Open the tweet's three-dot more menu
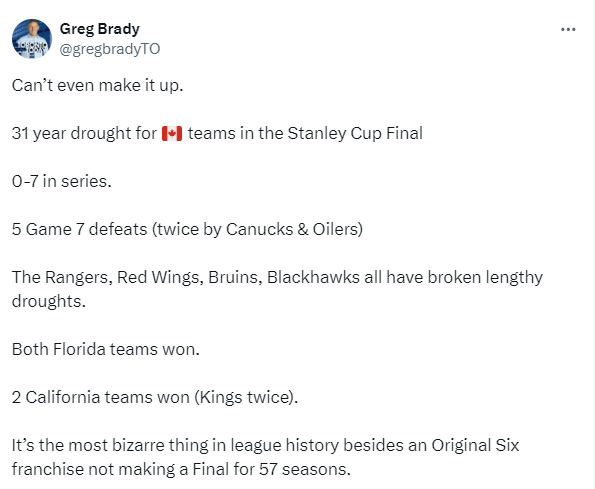This screenshot has width=595, height=489. pos(568,29)
